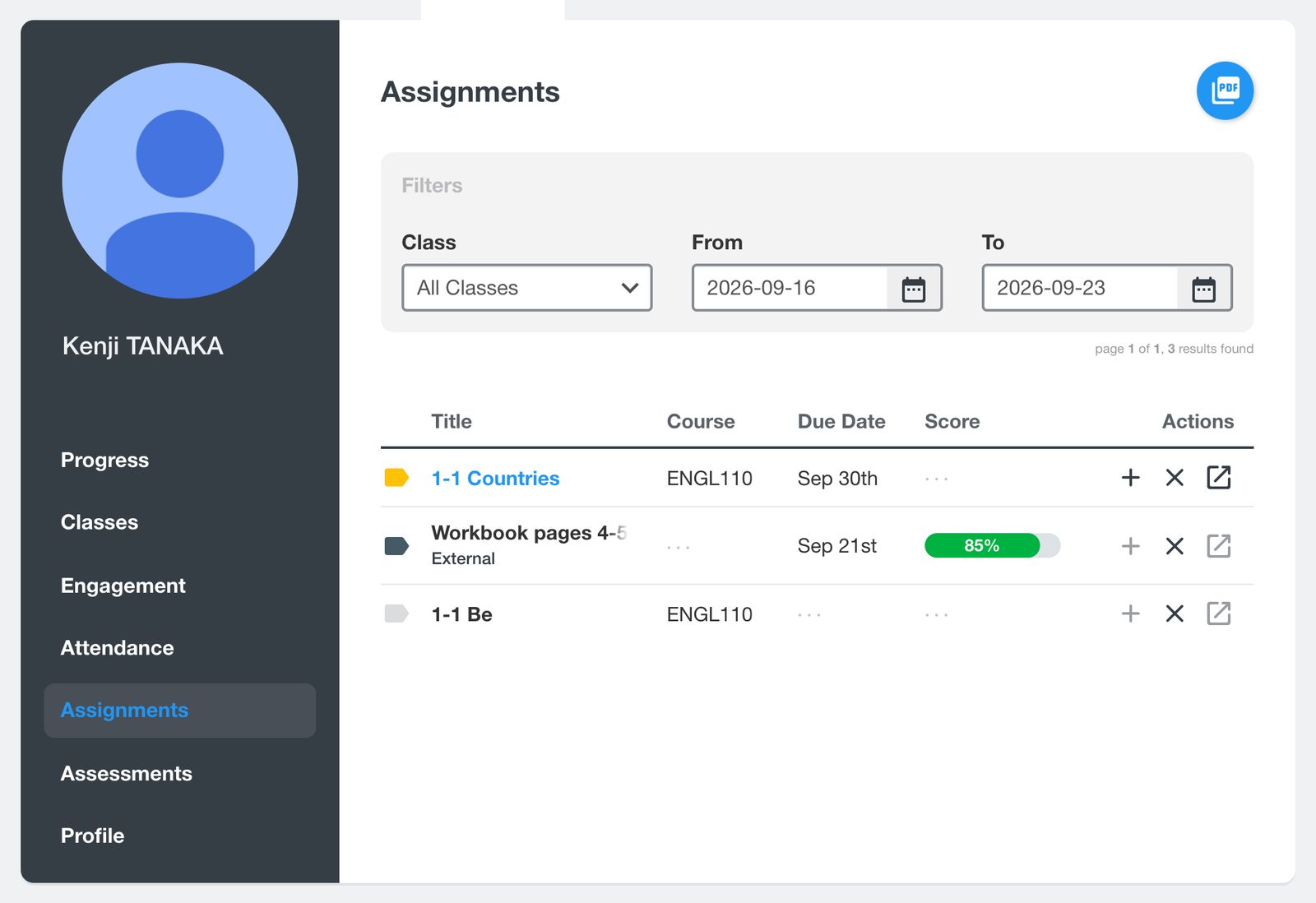The image size is (1316, 903).
Task: Open 1-1 Be external link icon
Action: point(1218,613)
